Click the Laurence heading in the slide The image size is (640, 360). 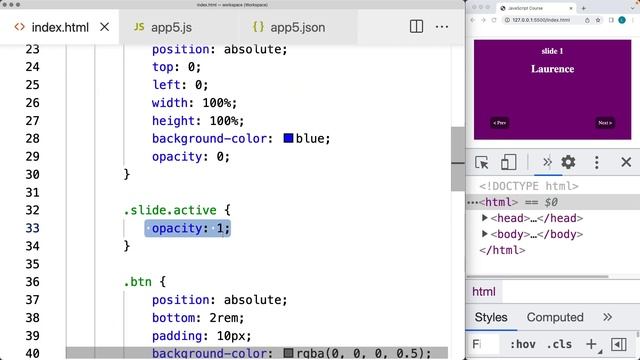pos(552,69)
